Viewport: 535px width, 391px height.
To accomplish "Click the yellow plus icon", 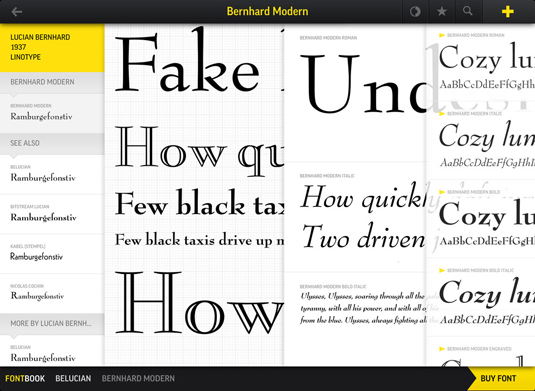I will pyautogui.click(x=508, y=12).
